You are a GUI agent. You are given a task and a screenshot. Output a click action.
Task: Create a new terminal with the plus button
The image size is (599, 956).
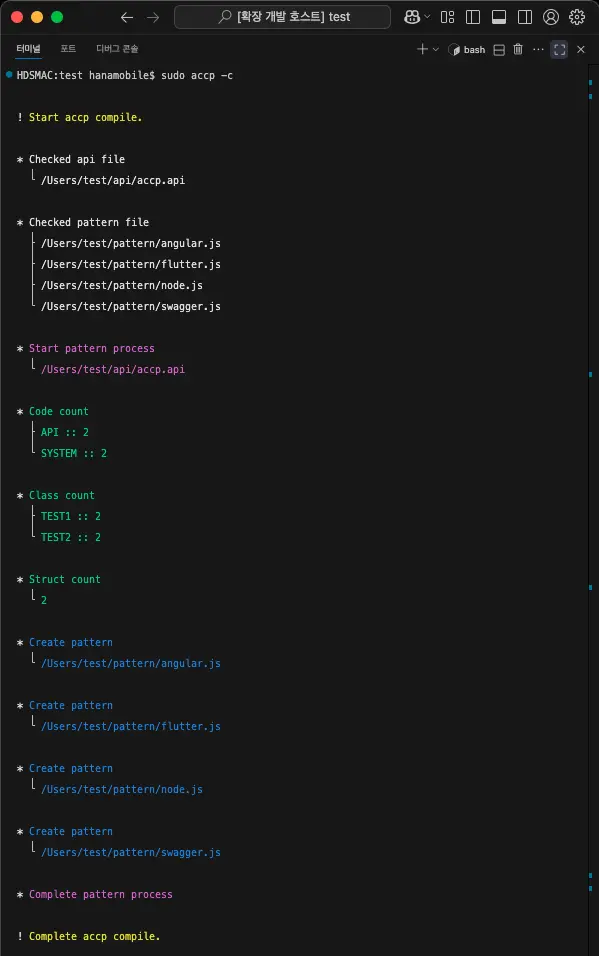[x=421, y=49]
